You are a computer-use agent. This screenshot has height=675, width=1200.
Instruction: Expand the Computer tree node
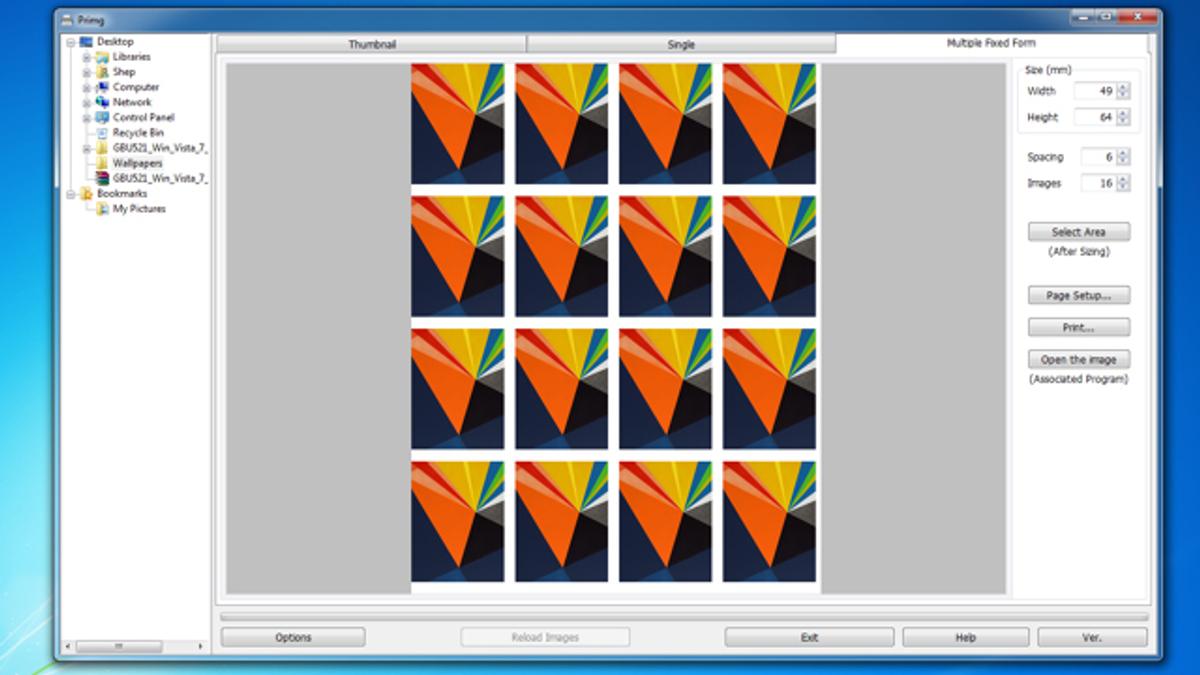(x=87, y=87)
